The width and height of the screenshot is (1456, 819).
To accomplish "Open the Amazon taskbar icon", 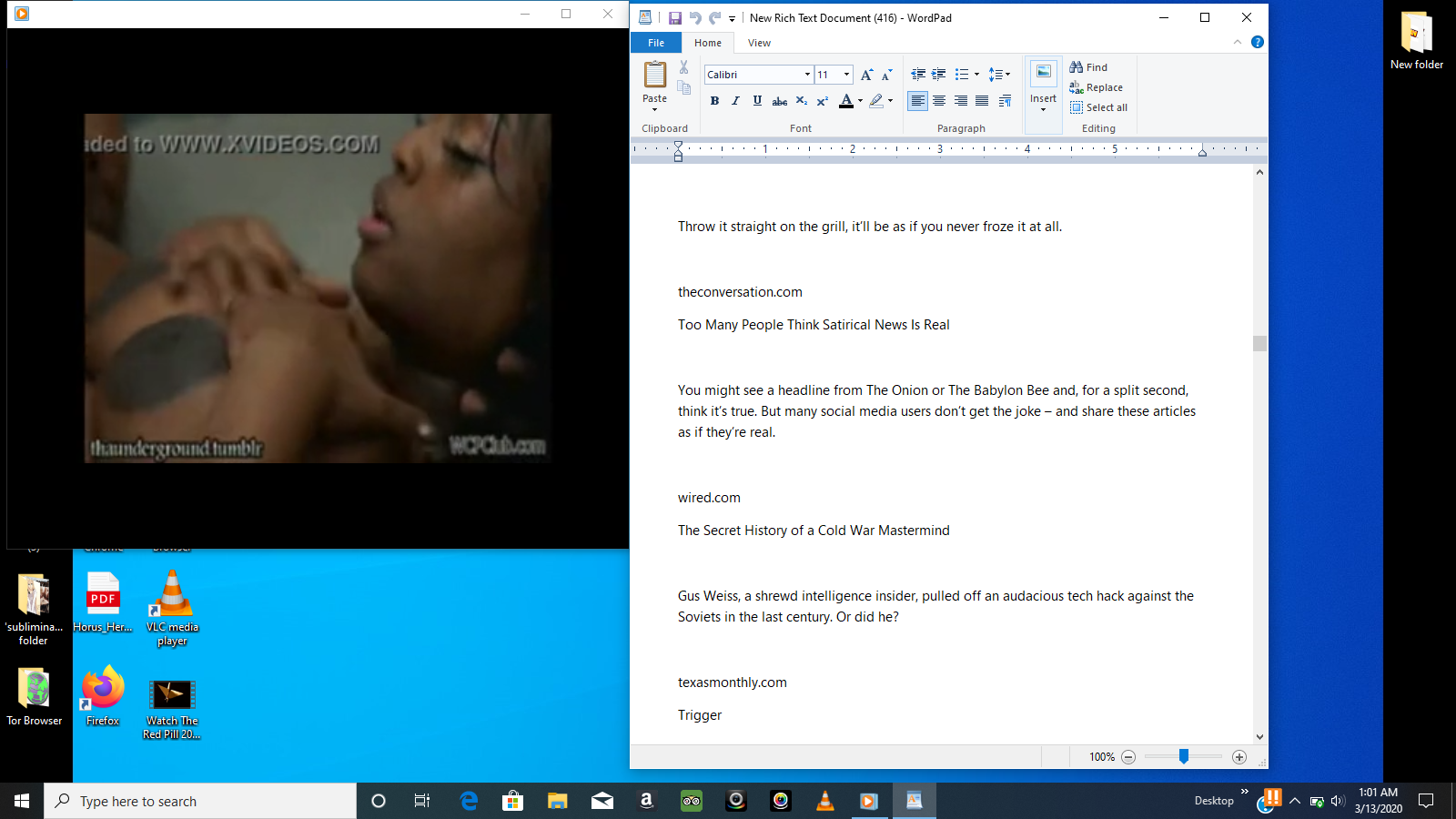I will pos(647,801).
